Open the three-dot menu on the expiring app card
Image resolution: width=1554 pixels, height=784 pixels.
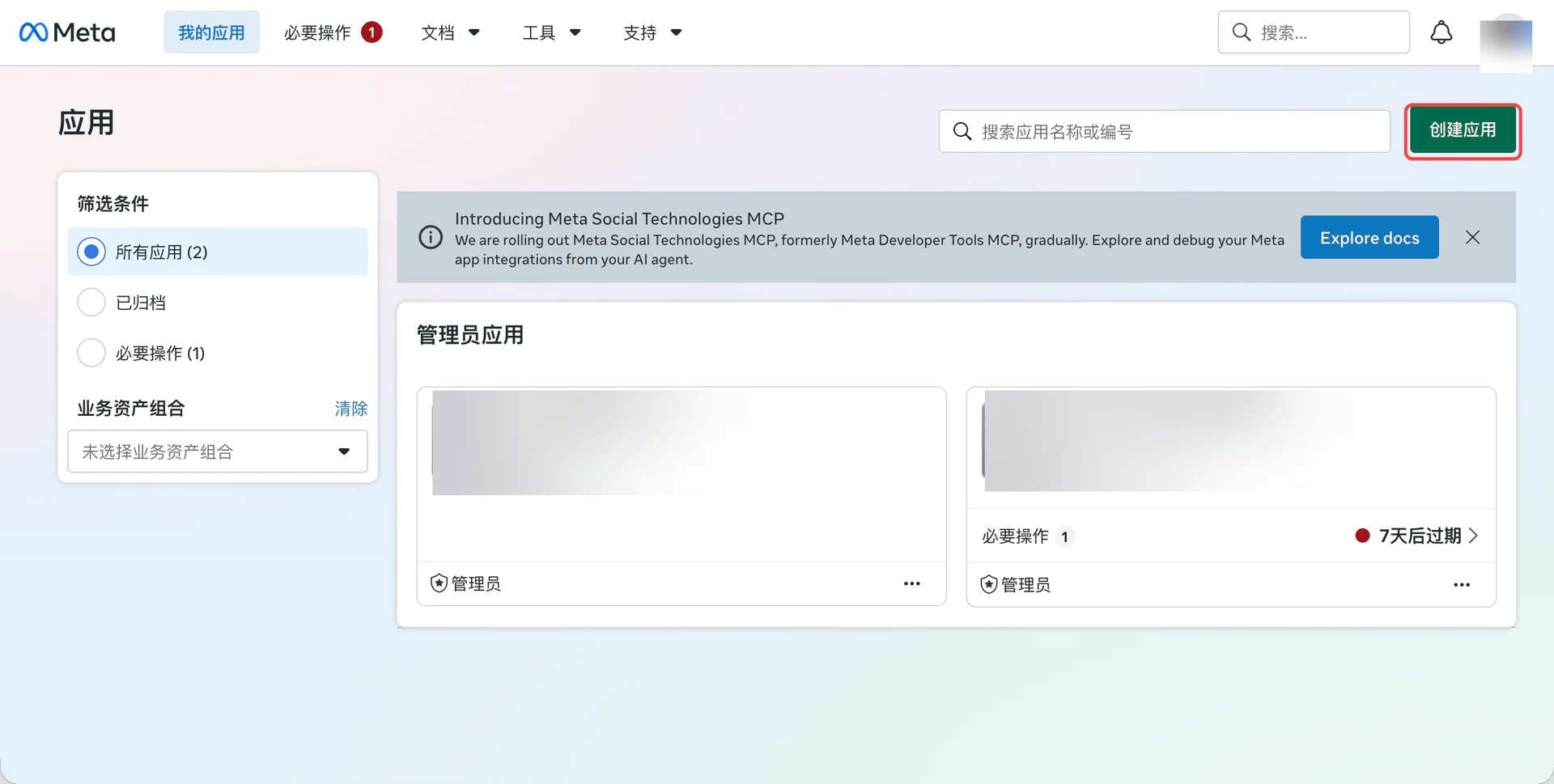(x=1462, y=585)
